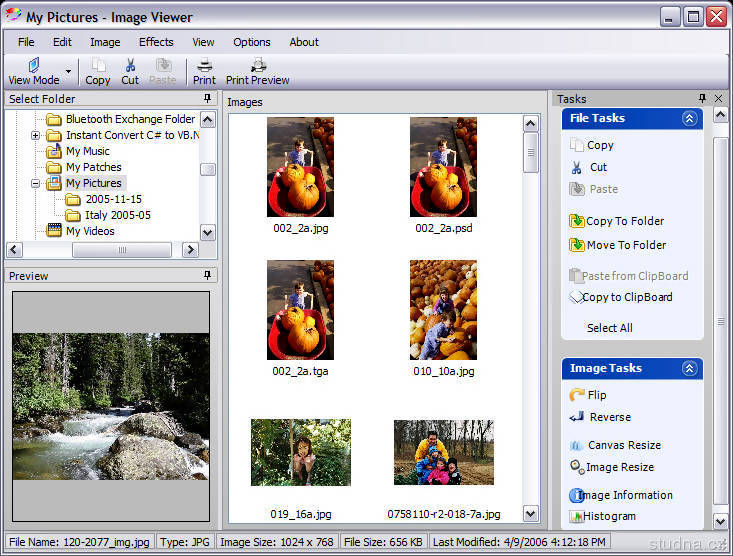Click the Histogram icon in Image Tasks

[577, 516]
